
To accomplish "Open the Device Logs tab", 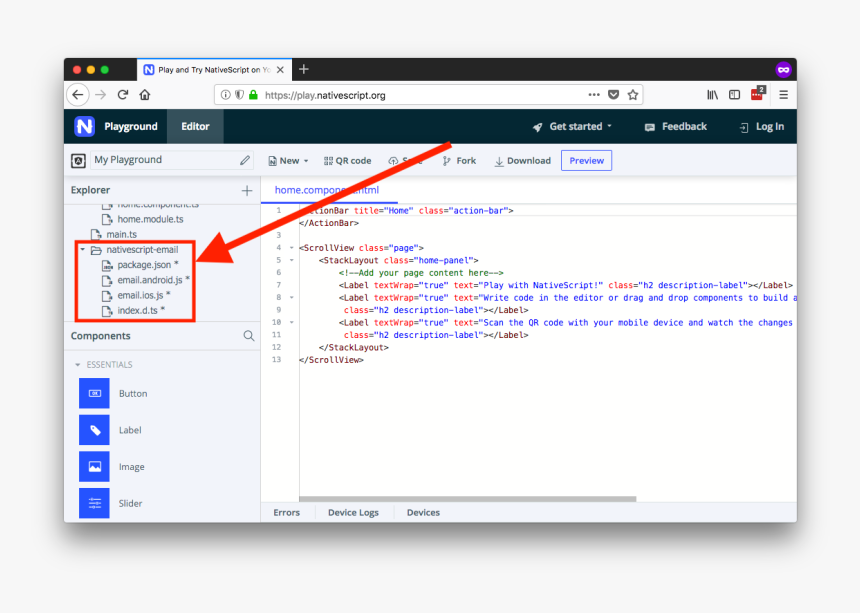I will point(353,512).
